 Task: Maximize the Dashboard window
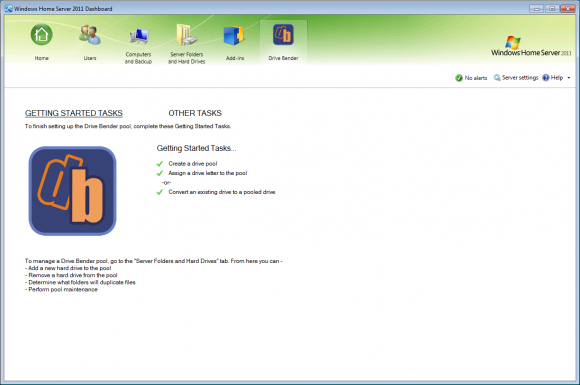coord(552,9)
